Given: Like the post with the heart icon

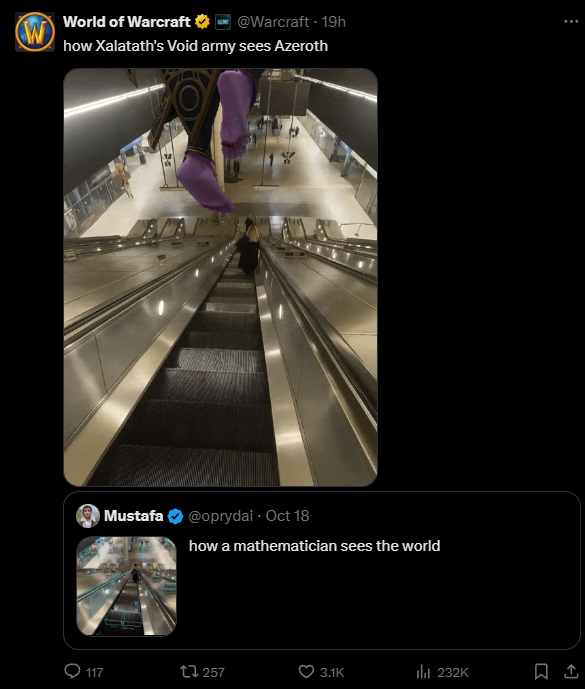Looking at the screenshot, I should [306, 671].
